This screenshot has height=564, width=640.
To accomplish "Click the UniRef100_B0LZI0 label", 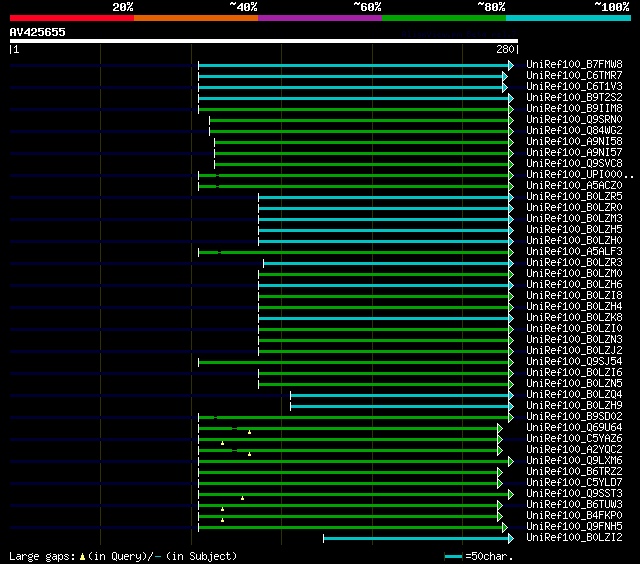I will click(x=574, y=329).
